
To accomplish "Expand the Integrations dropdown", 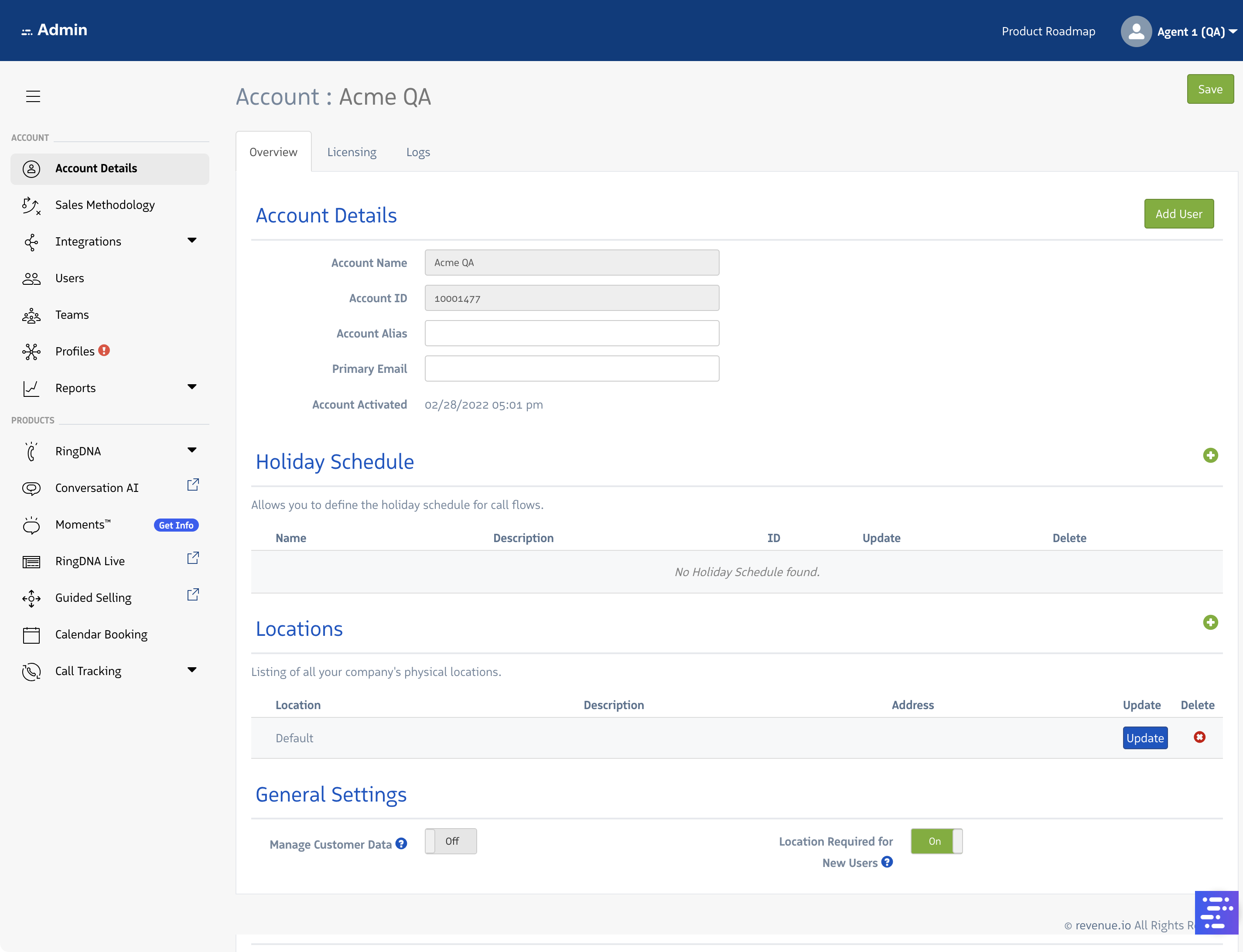I will click(x=192, y=240).
